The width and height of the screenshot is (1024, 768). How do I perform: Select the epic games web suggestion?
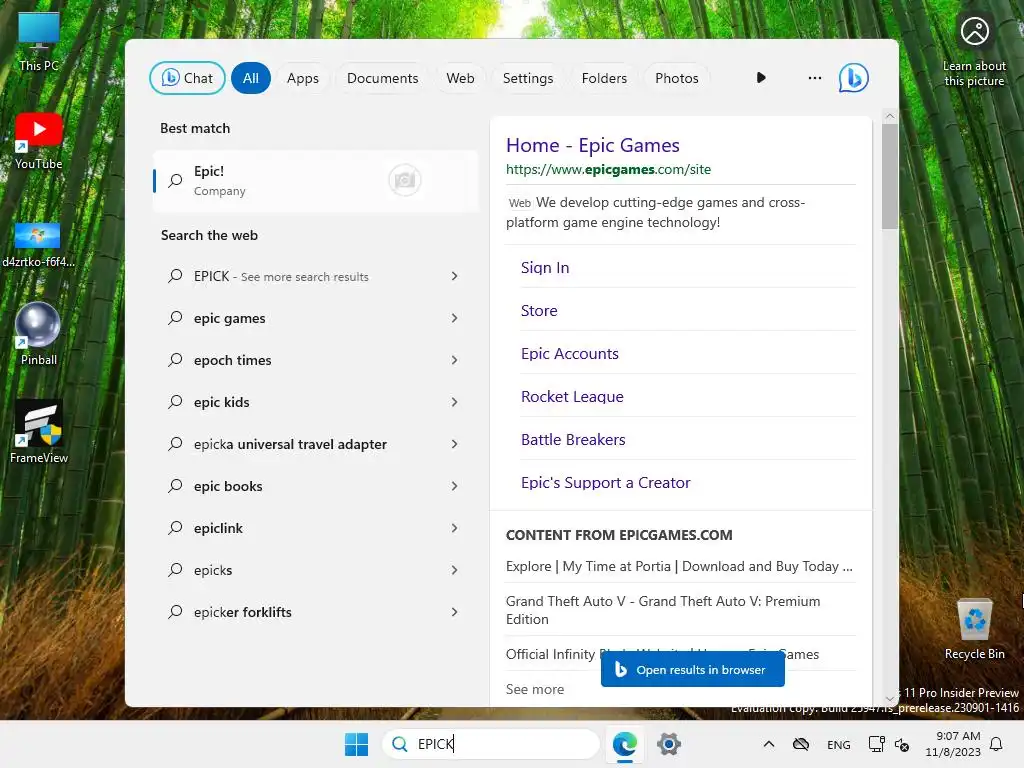(x=316, y=318)
